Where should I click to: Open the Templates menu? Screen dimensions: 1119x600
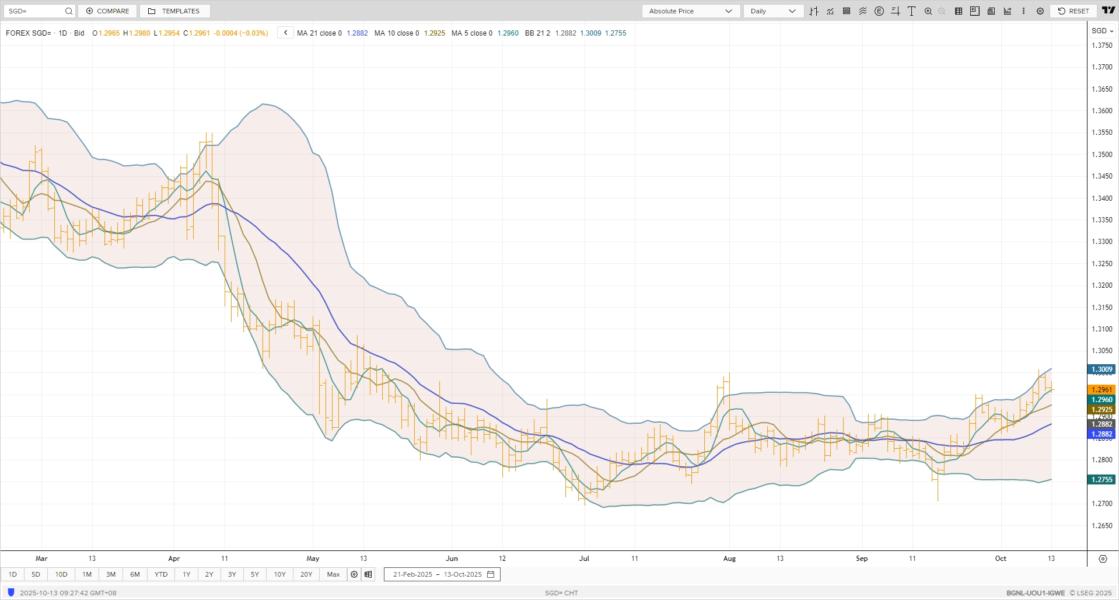pos(174,11)
